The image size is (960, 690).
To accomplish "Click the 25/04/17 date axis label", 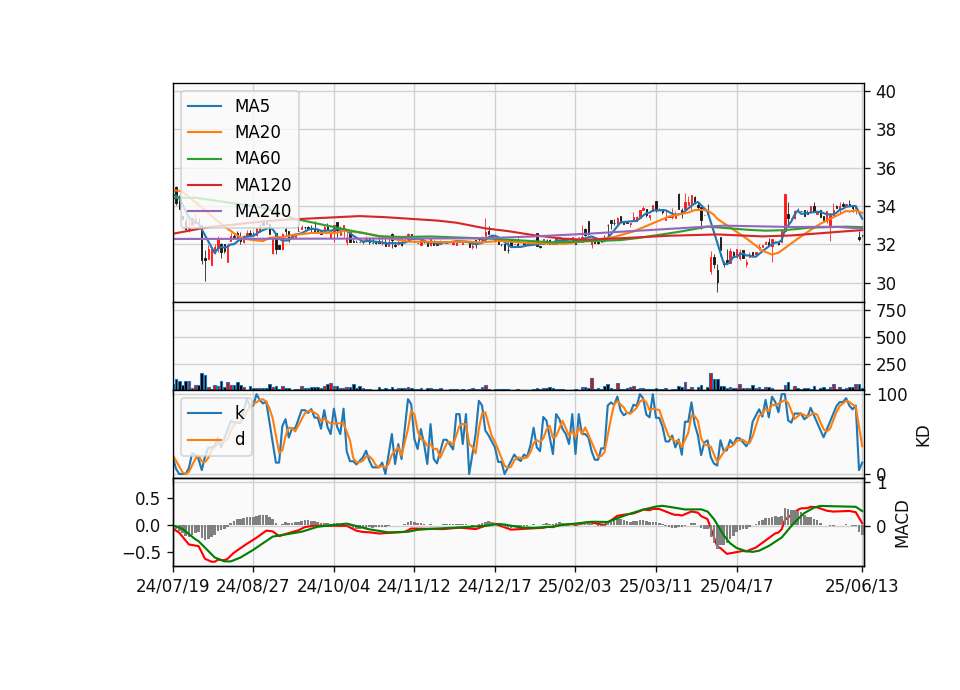I will pos(737,586).
